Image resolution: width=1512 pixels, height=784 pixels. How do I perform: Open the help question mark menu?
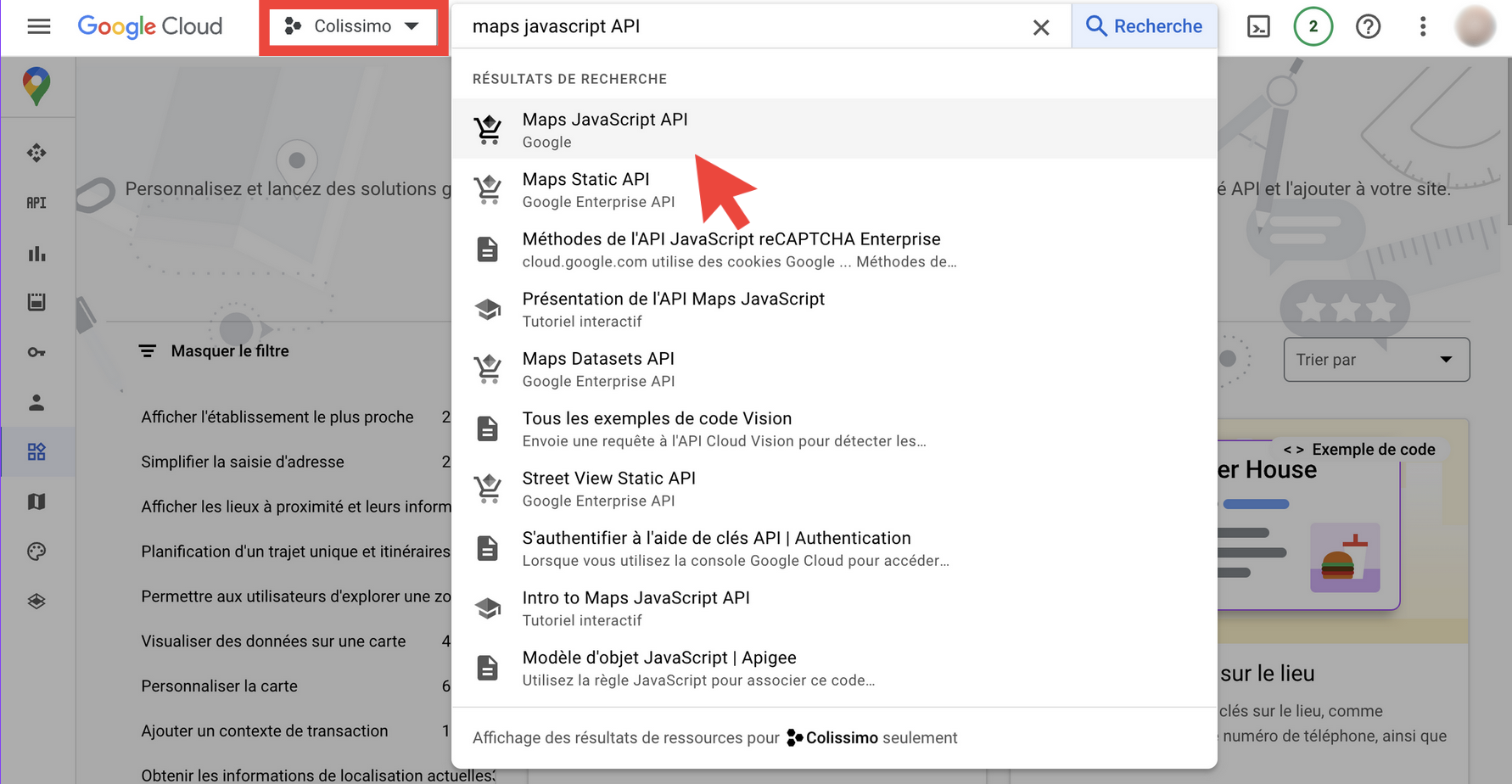[1368, 26]
